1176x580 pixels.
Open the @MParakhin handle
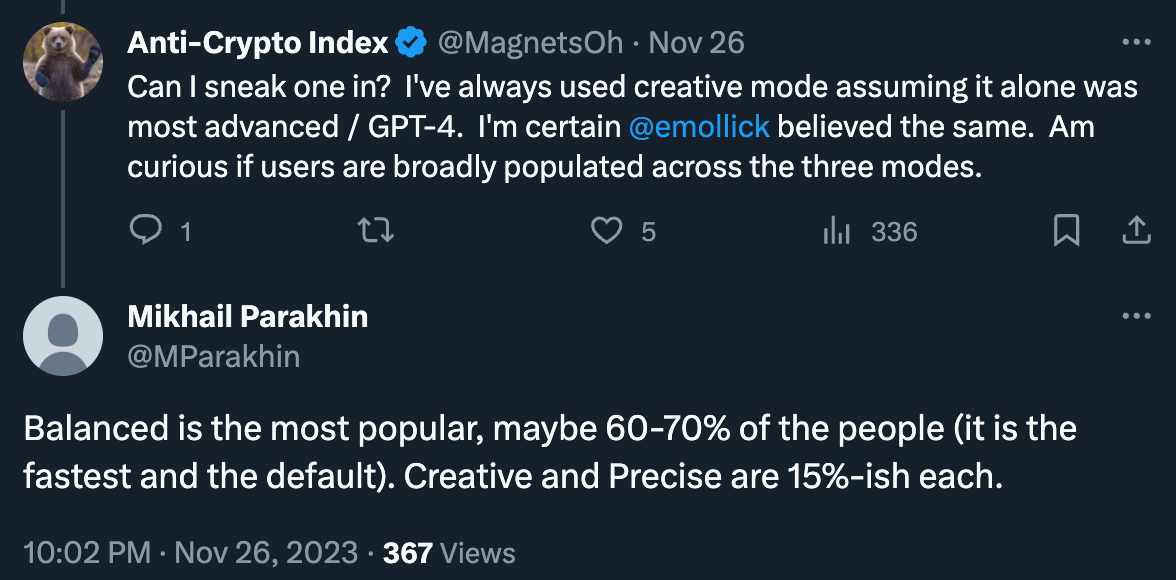[x=214, y=356]
